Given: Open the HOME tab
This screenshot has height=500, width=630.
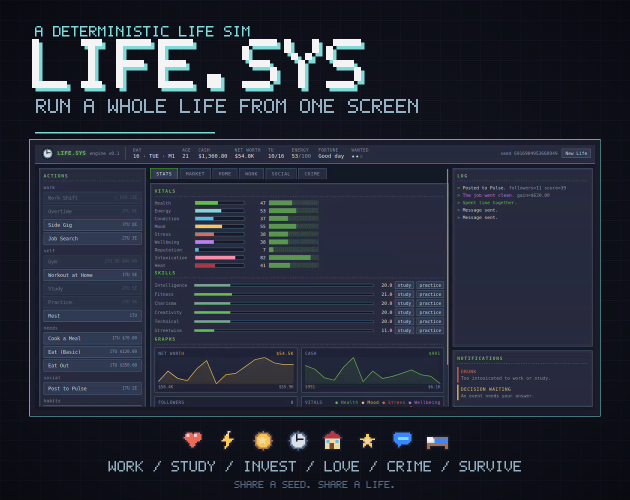Looking at the screenshot, I should coord(225,174).
